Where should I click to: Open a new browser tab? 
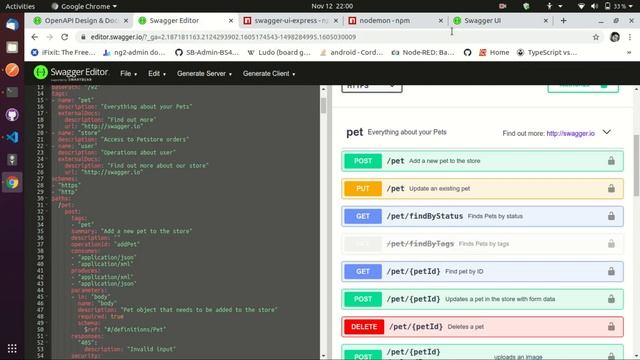click(563, 20)
